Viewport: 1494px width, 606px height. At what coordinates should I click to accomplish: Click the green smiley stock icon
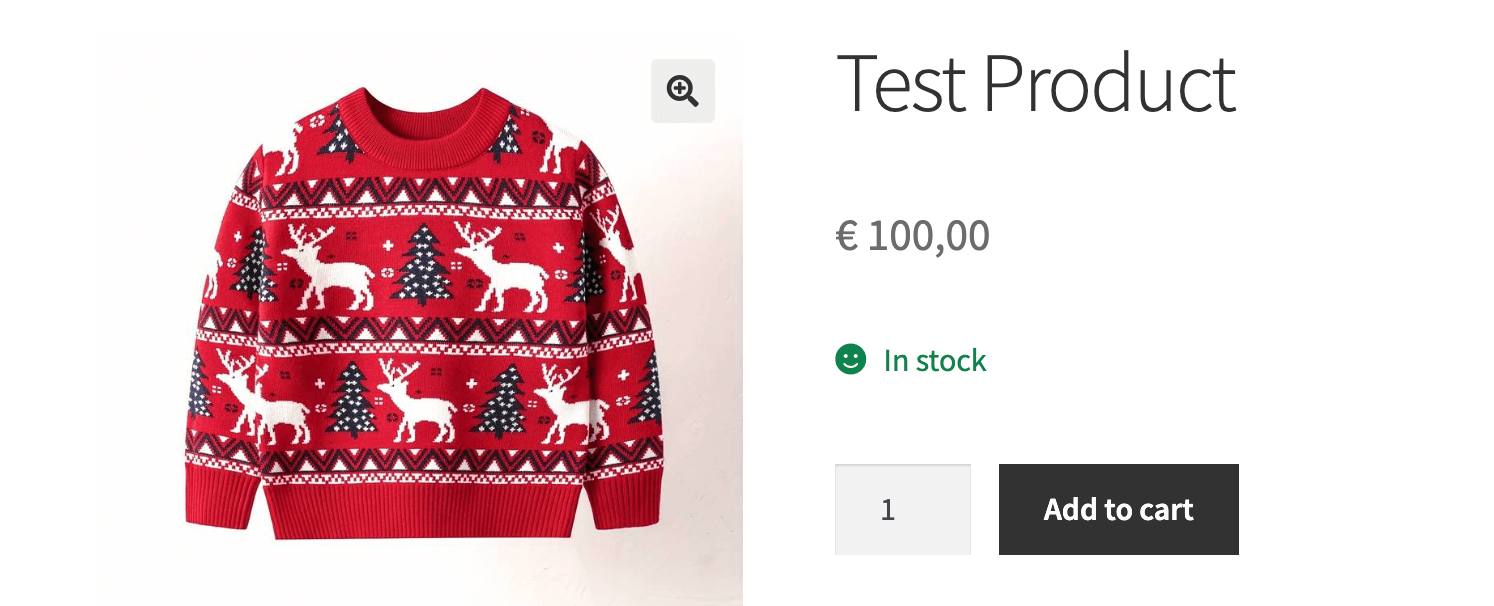(x=850, y=359)
